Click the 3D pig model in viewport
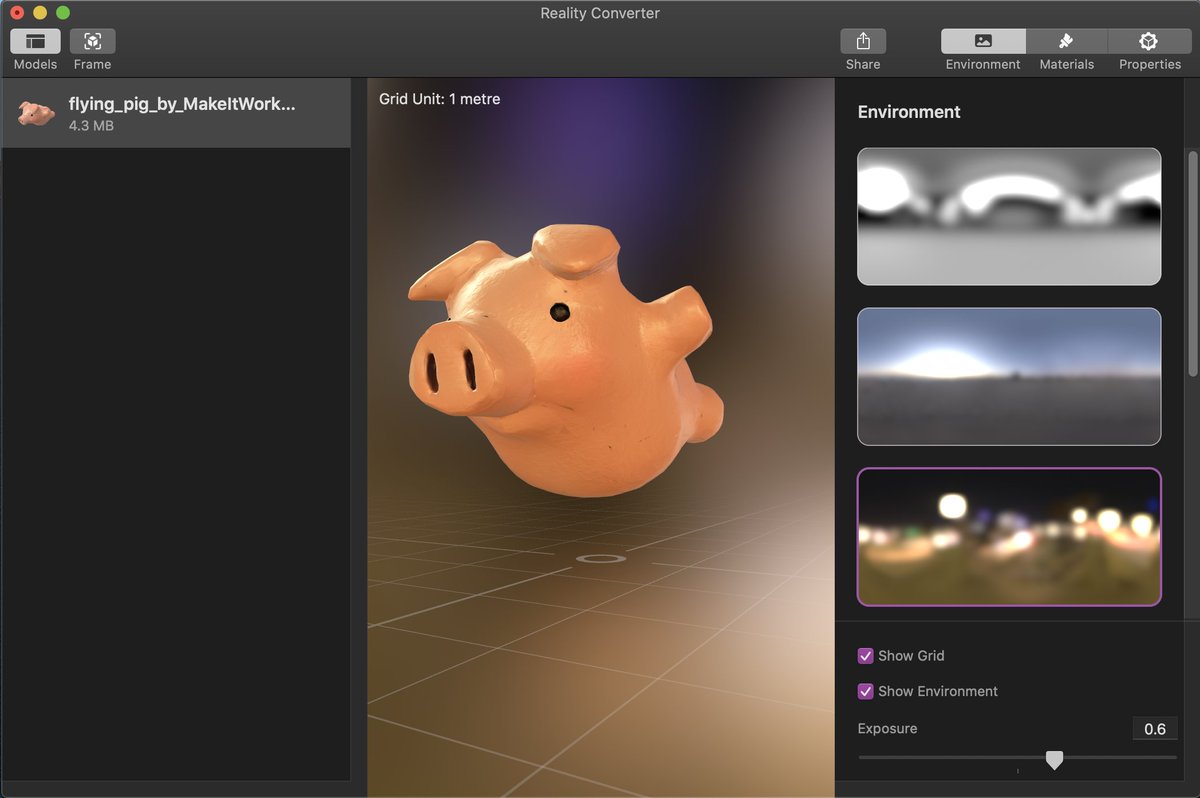 pos(565,360)
